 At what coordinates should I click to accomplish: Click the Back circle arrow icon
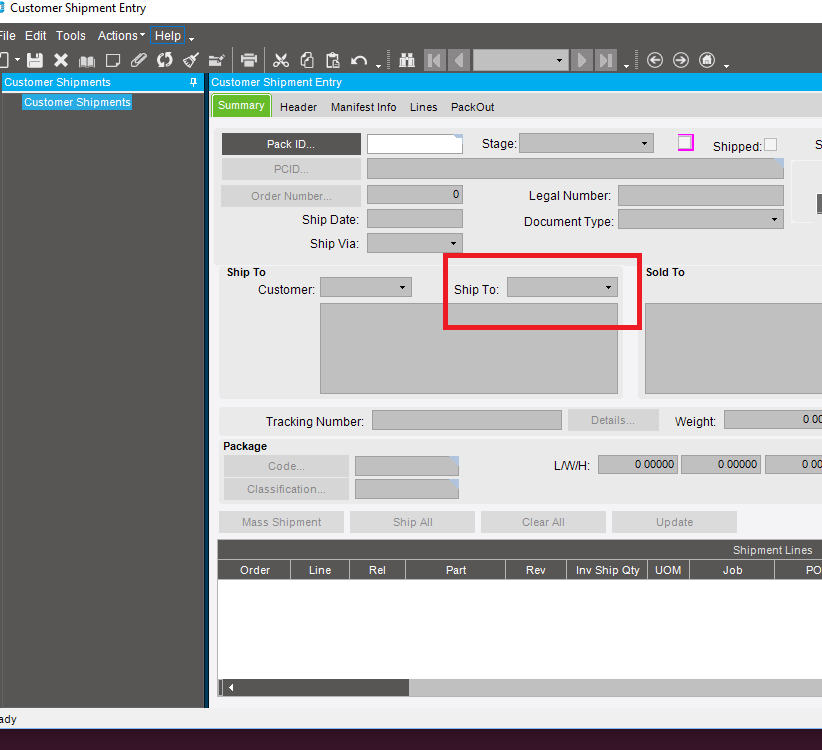(655, 60)
